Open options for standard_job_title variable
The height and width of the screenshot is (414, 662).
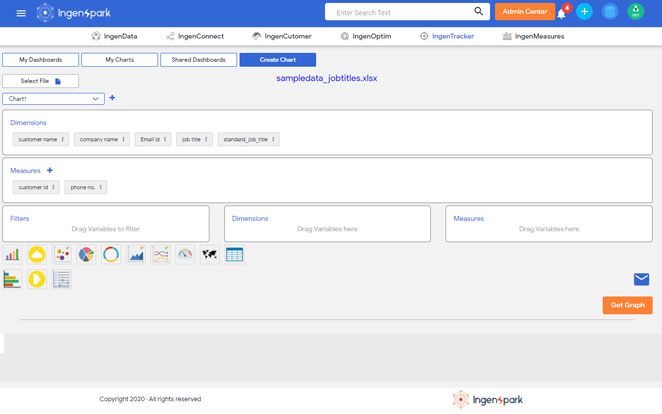(x=273, y=139)
